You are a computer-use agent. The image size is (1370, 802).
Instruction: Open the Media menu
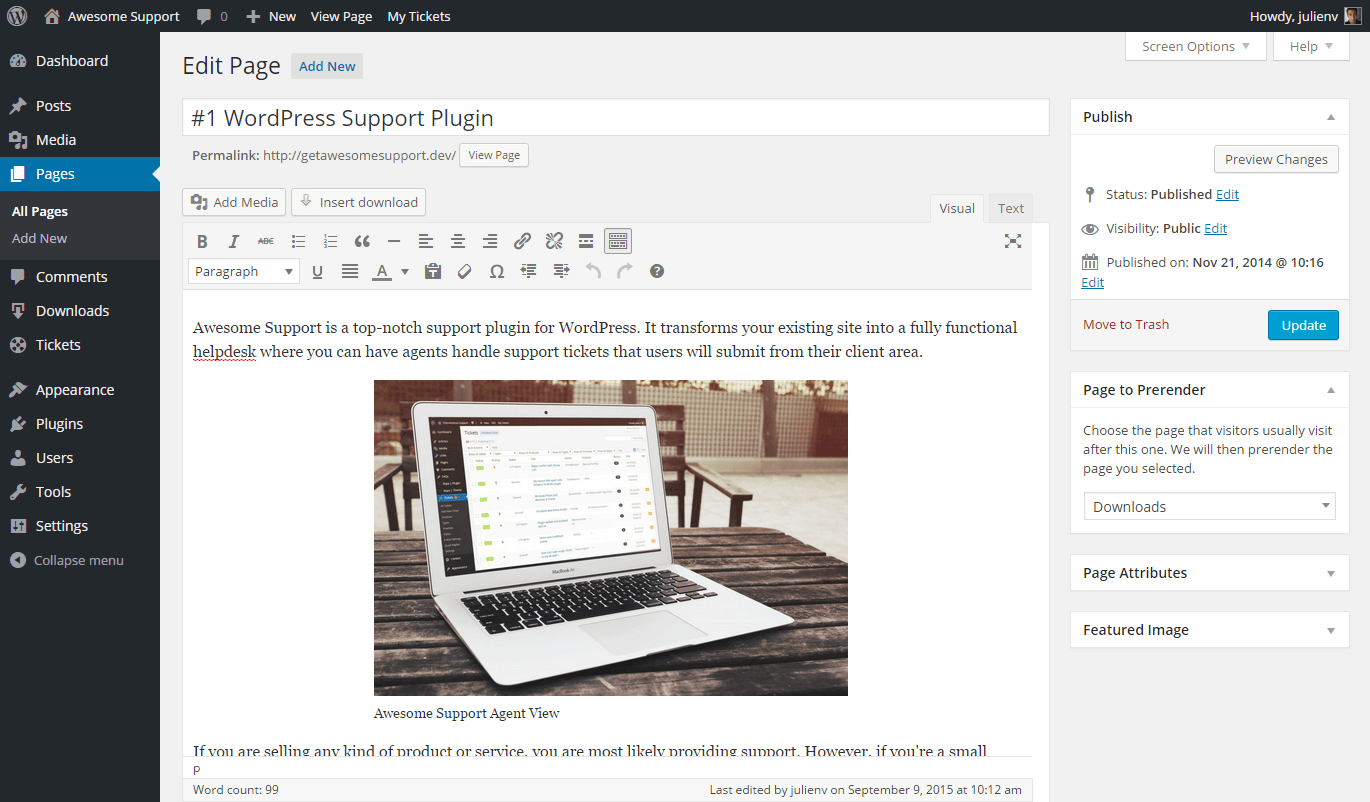click(x=80, y=140)
